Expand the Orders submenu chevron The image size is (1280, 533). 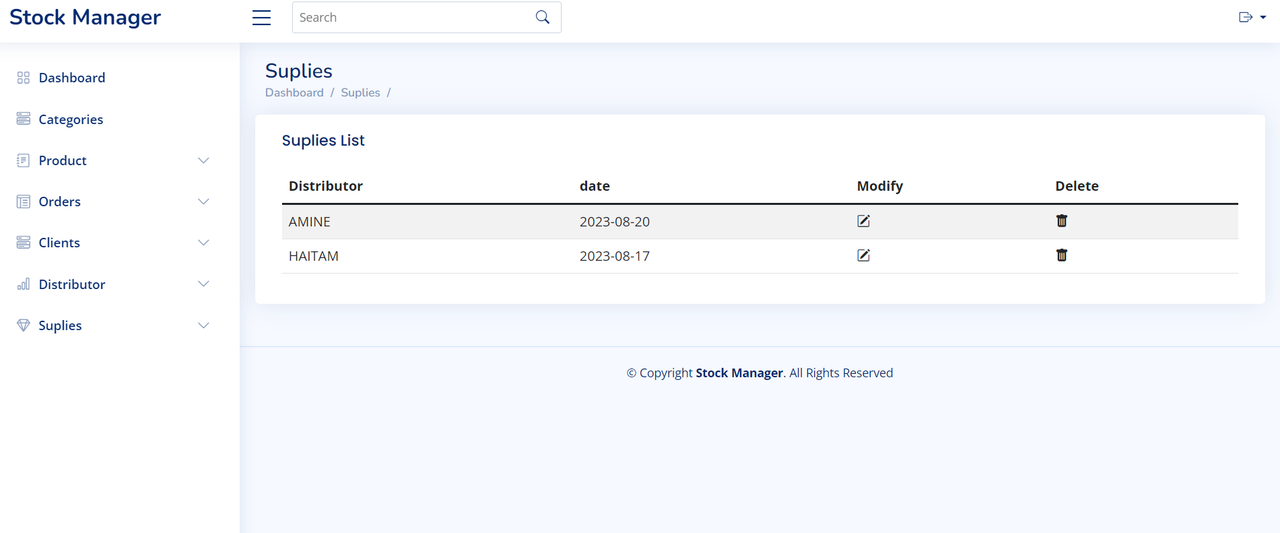click(x=204, y=202)
